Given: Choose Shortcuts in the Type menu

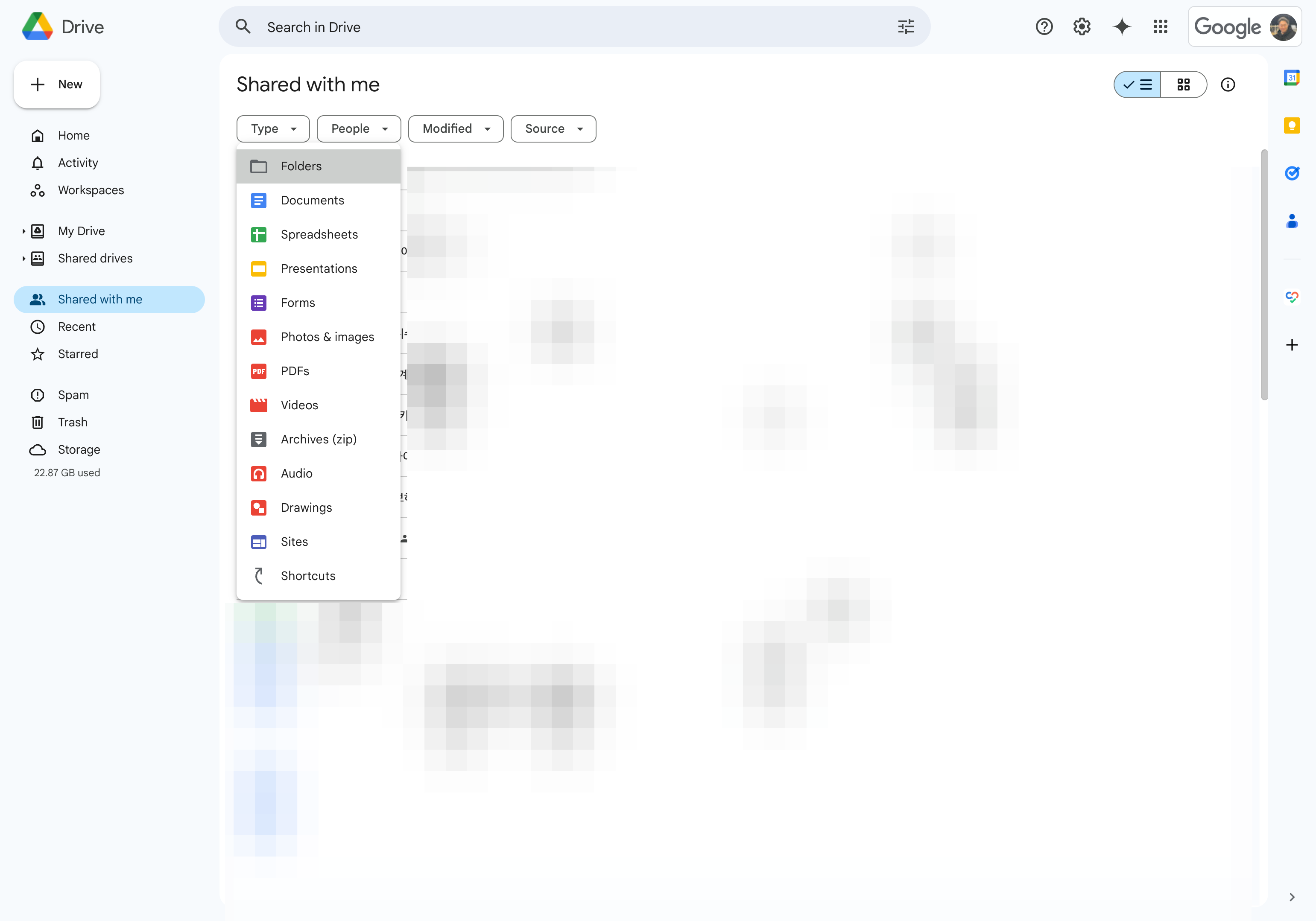Looking at the screenshot, I should point(318,576).
